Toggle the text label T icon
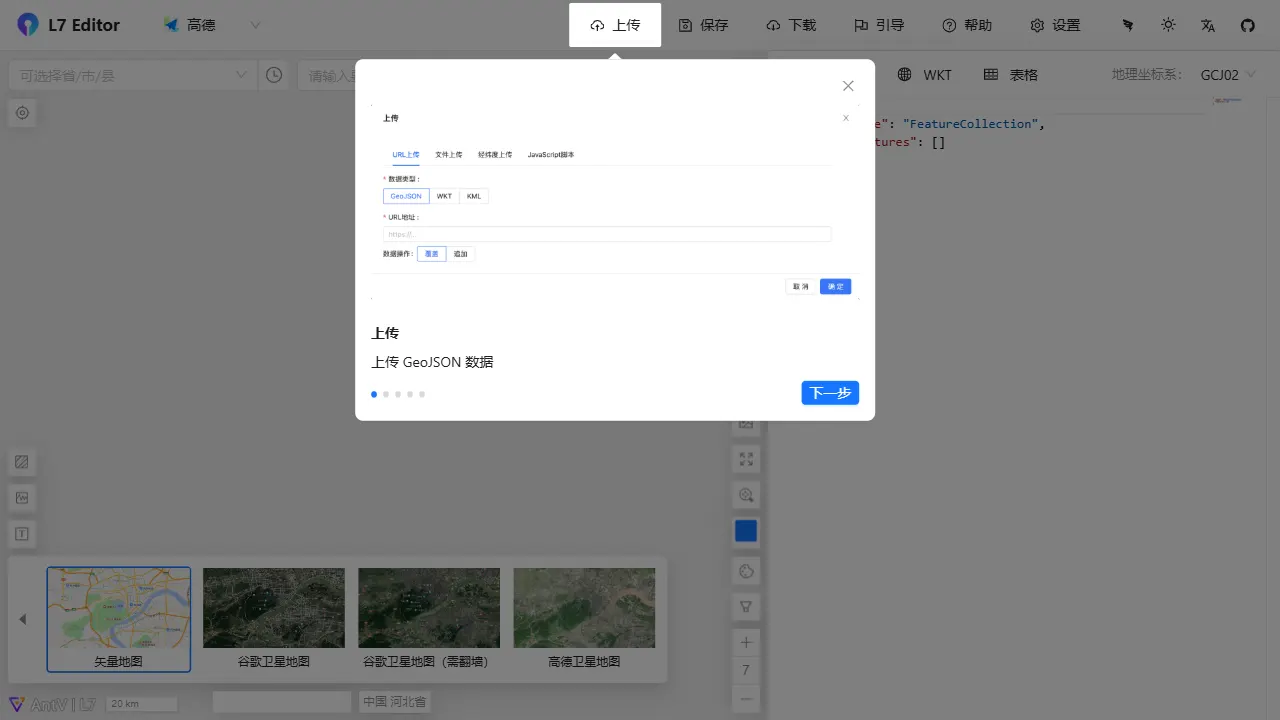Screen dimensions: 1280x720 pyautogui.click(x=22, y=534)
